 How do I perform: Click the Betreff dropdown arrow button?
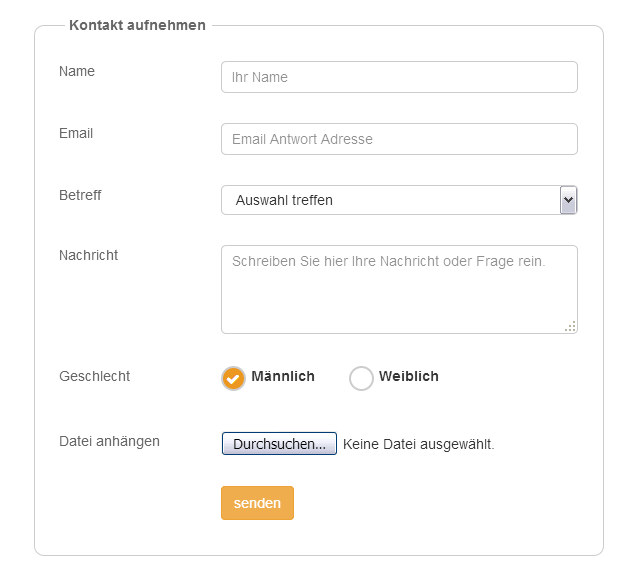(x=568, y=200)
